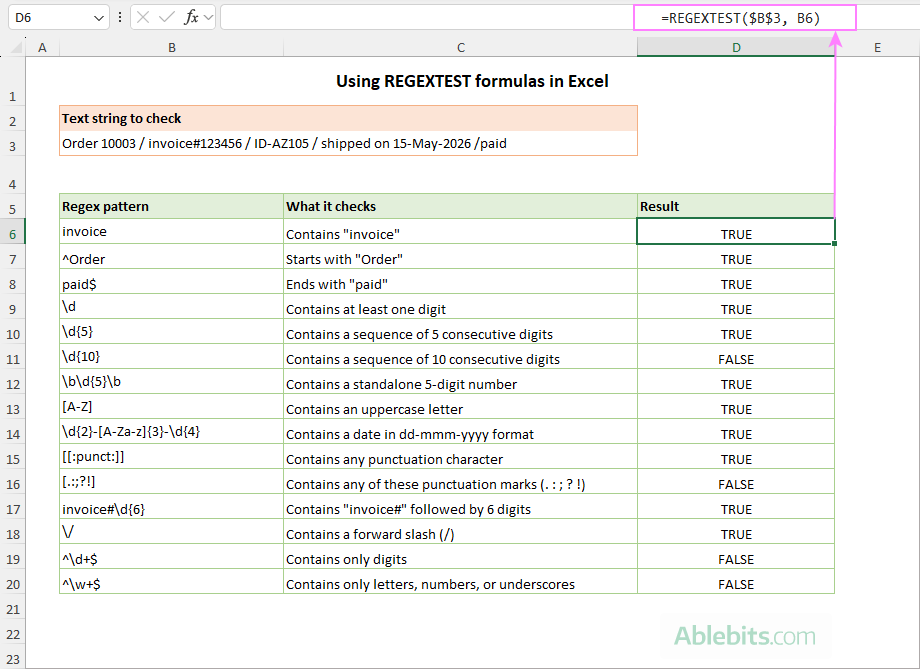920x669 pixels.
Task: Open the Insert Function fx button
Action: [191, 18]
